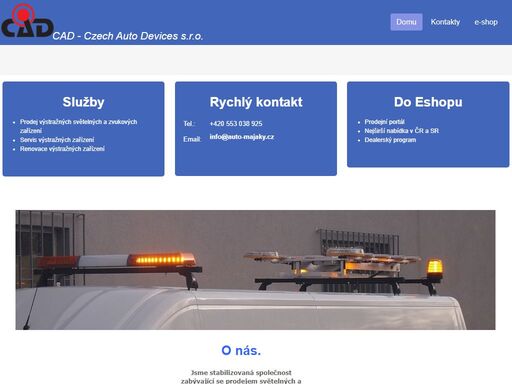Open the Do Eshopu card heading

pos(428,102)
